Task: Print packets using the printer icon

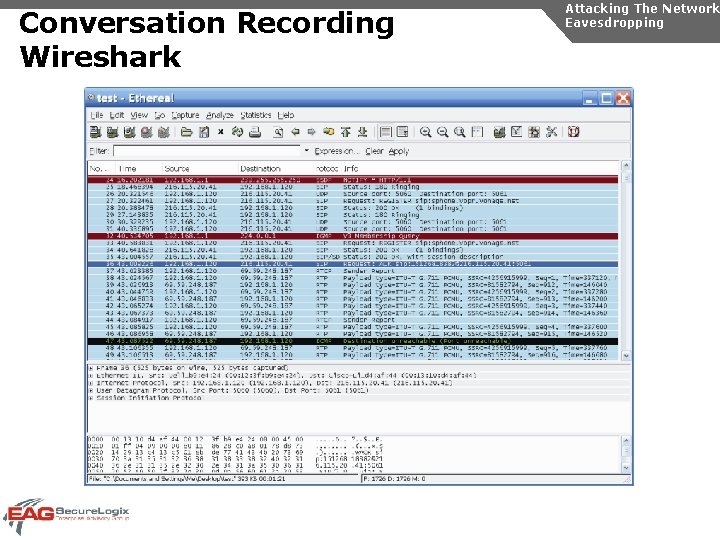Action: [x=255, y=132]
